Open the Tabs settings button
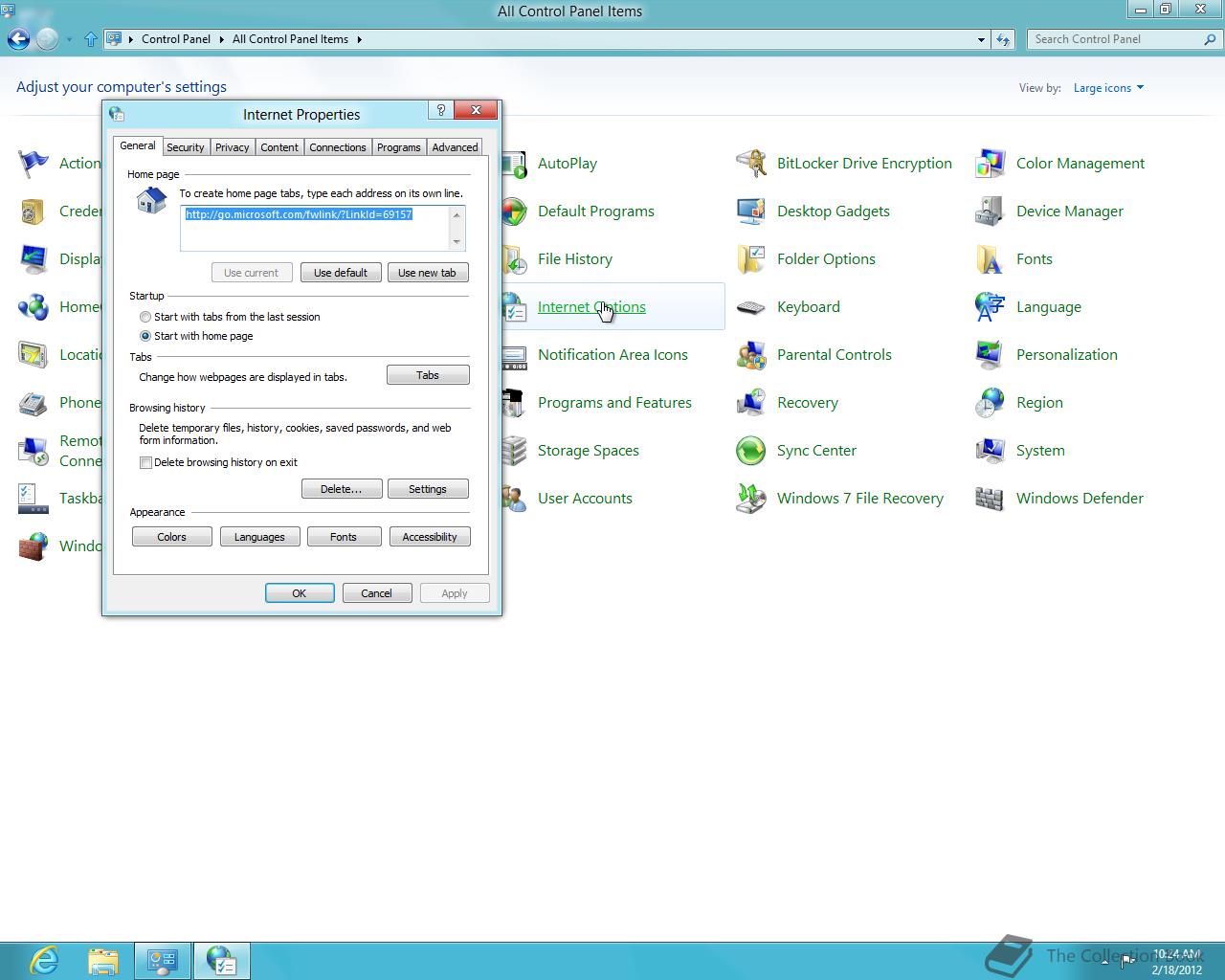 pos(428,375)
